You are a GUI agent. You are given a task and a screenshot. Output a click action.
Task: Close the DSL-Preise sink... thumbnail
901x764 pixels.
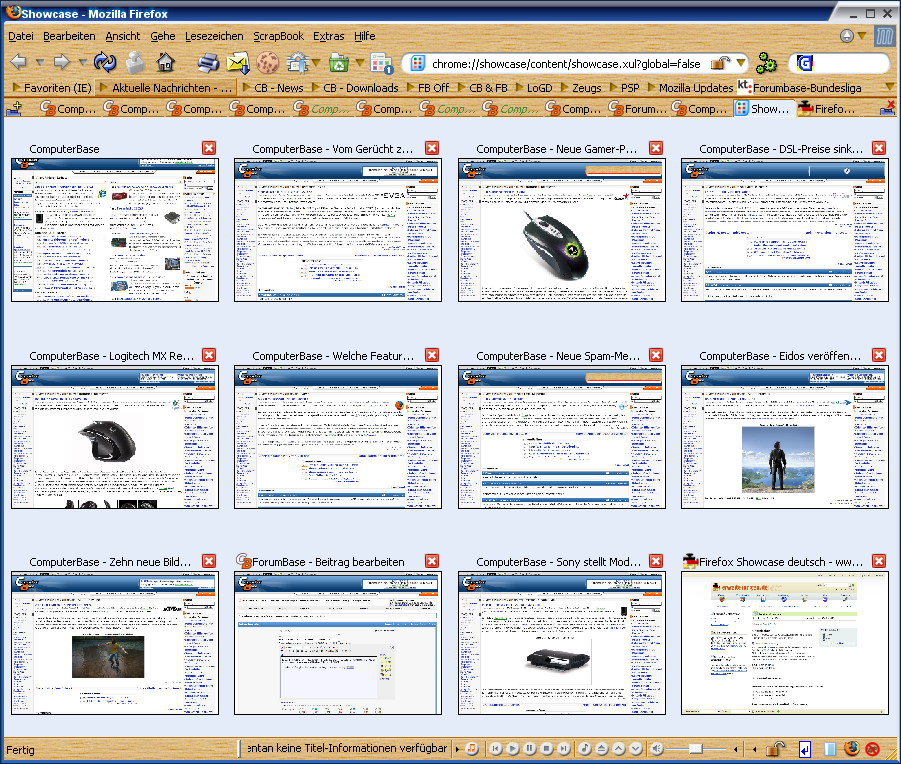click(879, 148)
